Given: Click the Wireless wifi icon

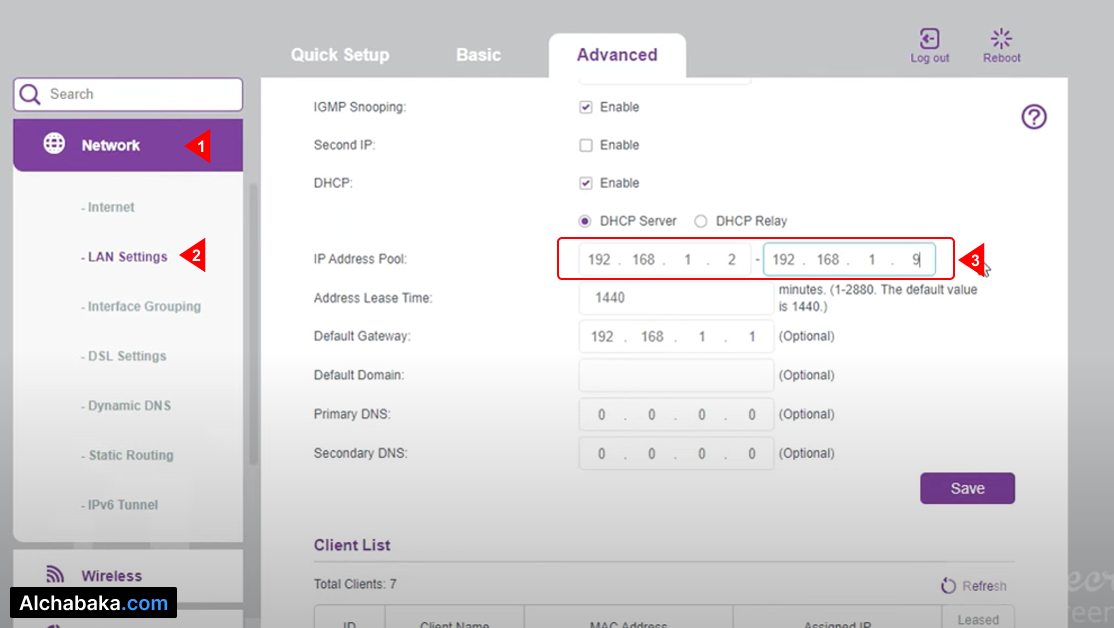Looking at the screenshot, I should click(54, 575).
